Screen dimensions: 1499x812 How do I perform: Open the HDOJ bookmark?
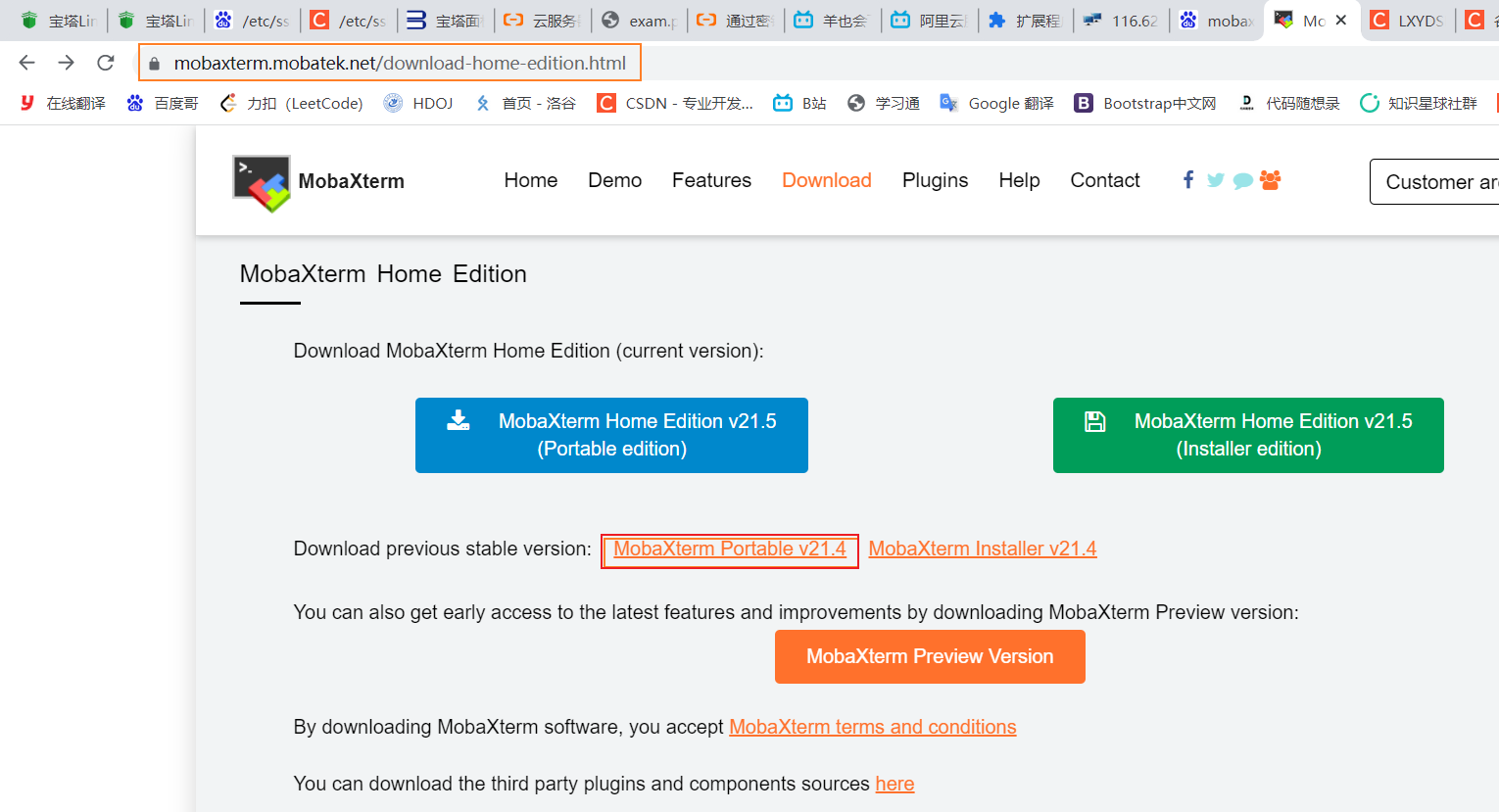pyautogui.click(x=418, y=103)
